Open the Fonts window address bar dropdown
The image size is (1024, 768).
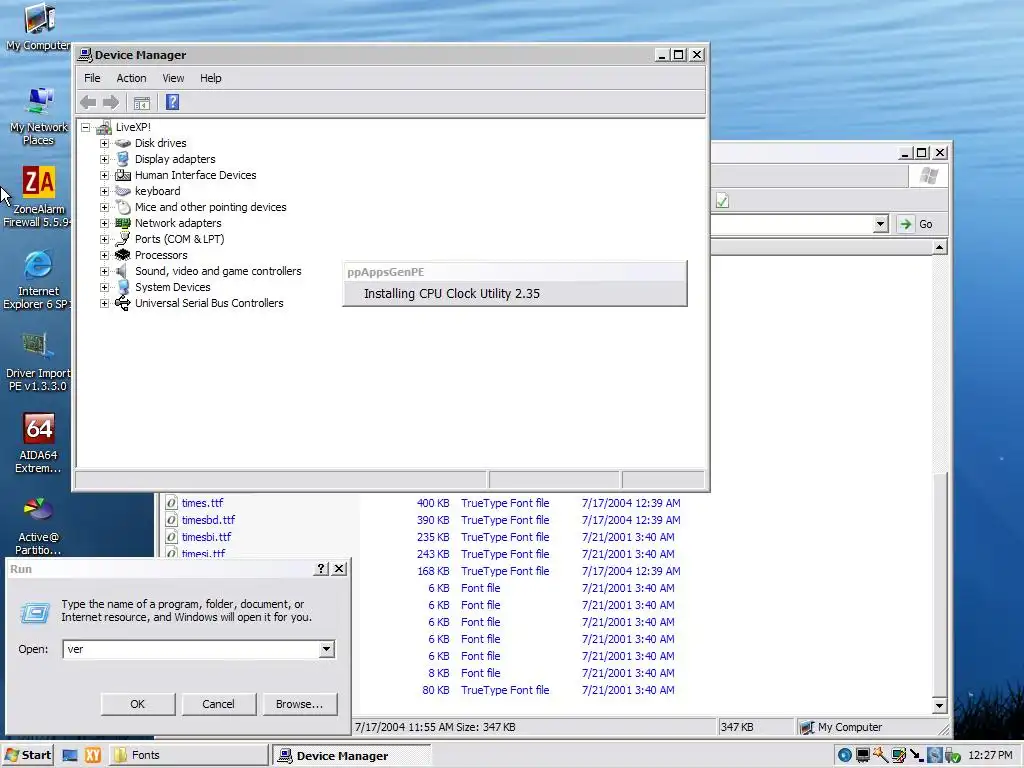[880, 224]
